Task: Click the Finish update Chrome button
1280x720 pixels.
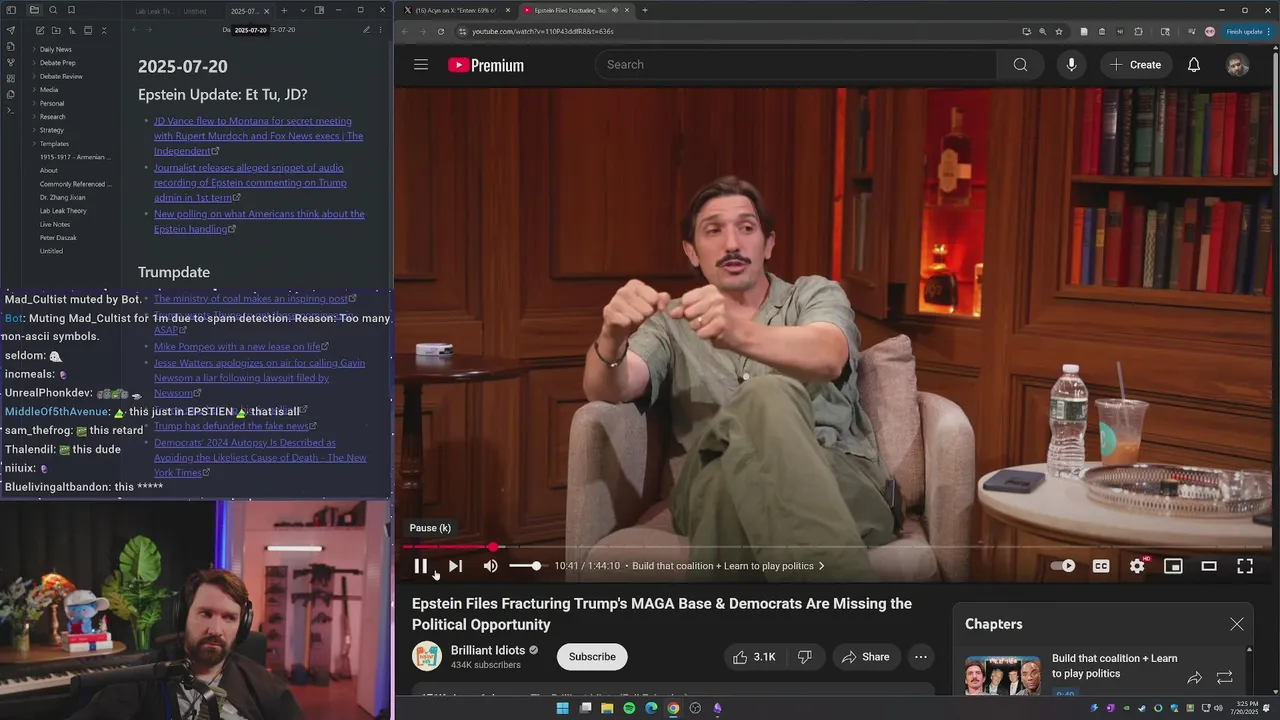Action: [x=1247, y=31]
